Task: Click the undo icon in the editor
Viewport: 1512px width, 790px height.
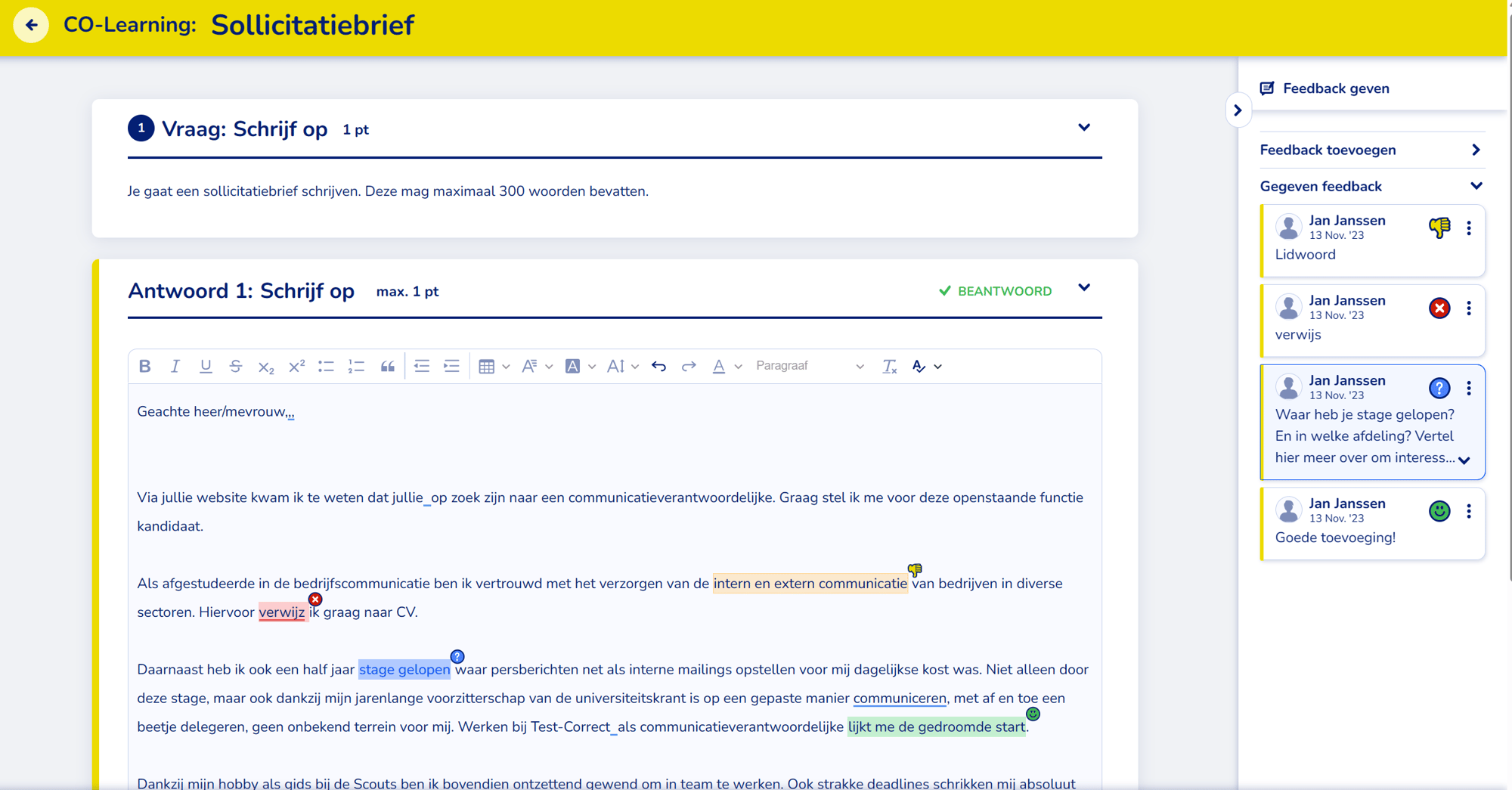Action: pos(658,366)
